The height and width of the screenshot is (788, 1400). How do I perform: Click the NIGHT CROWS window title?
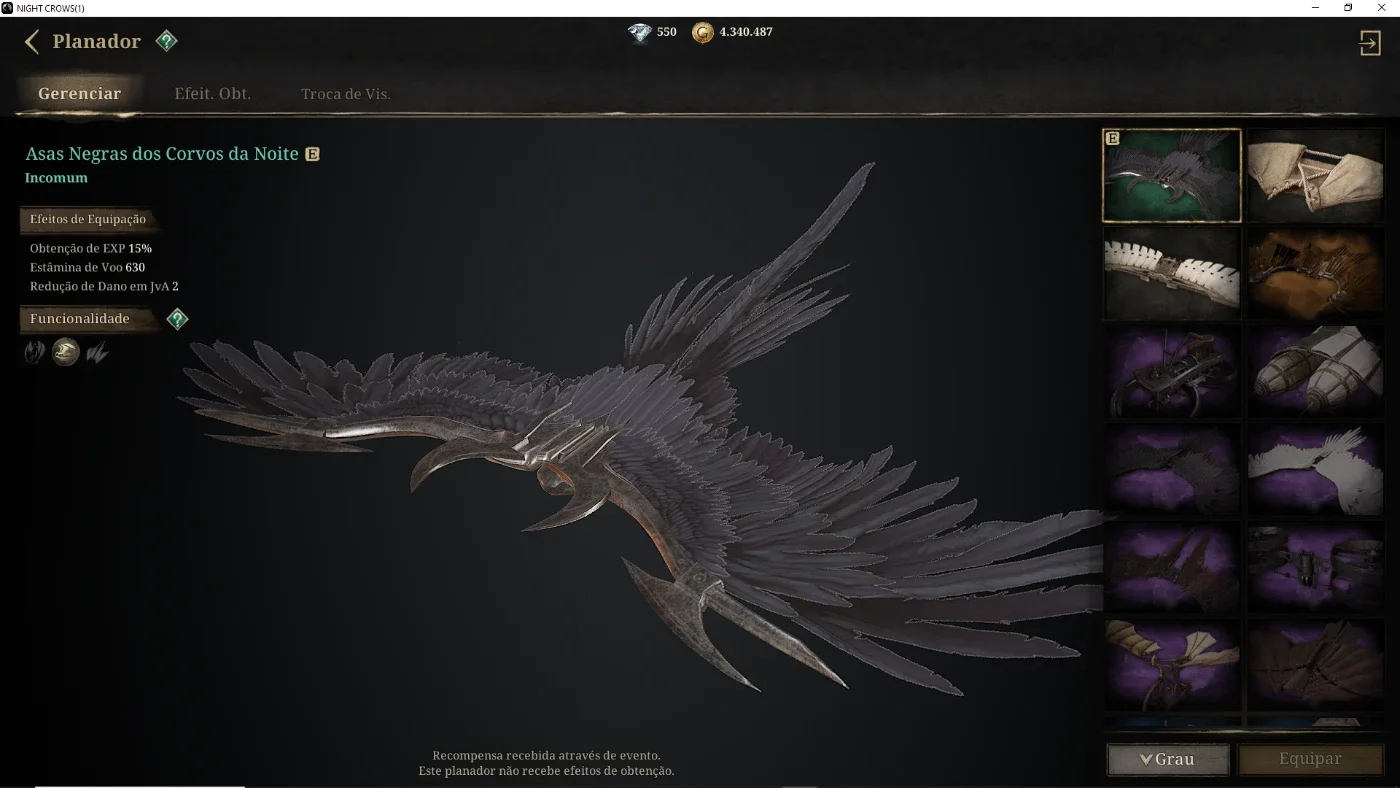pyautogui.click(x=50, y=8)
